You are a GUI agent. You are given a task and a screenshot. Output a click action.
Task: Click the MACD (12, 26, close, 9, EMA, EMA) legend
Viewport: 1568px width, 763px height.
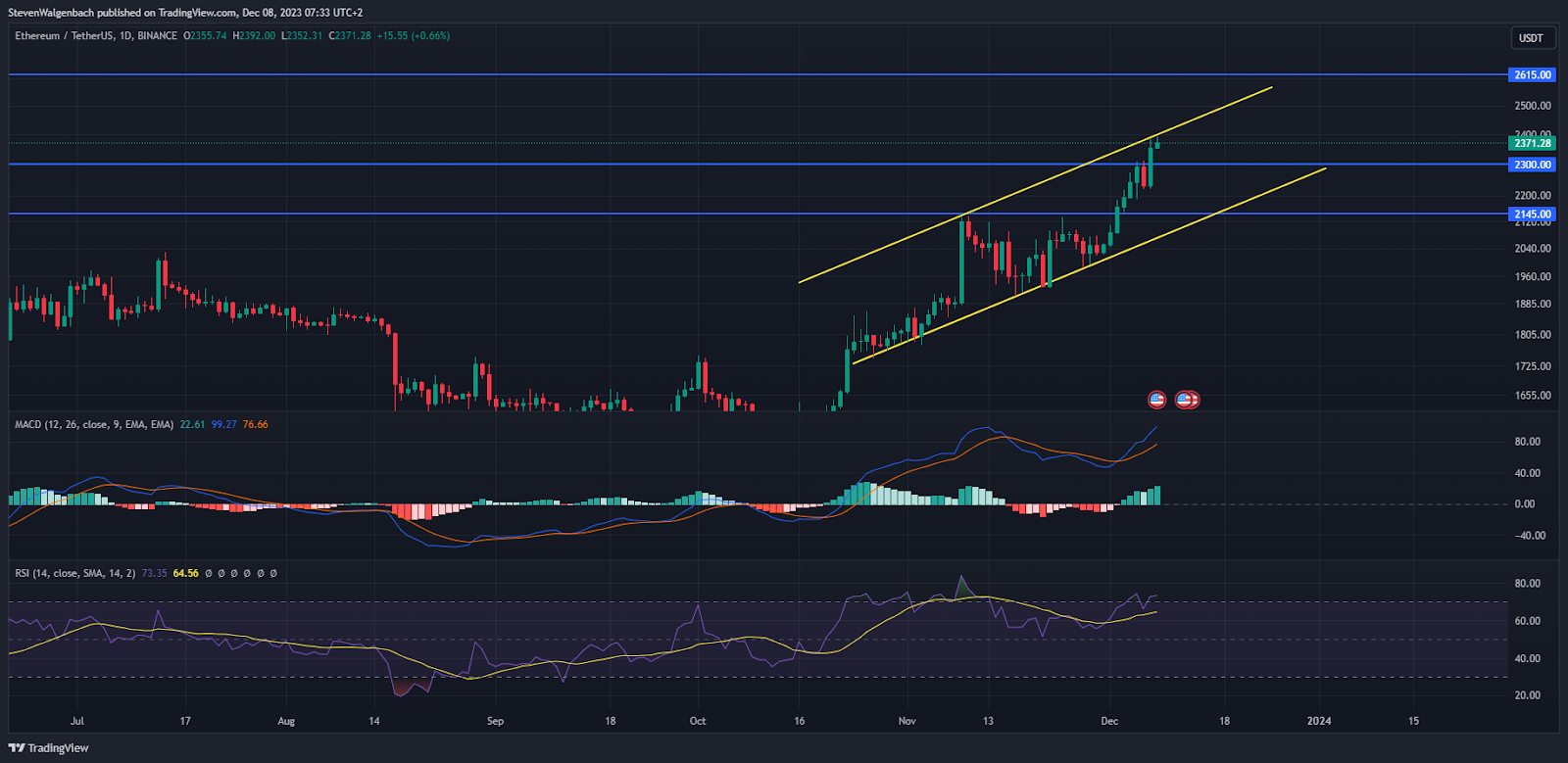pyautogui.click(x=94, y=425)
